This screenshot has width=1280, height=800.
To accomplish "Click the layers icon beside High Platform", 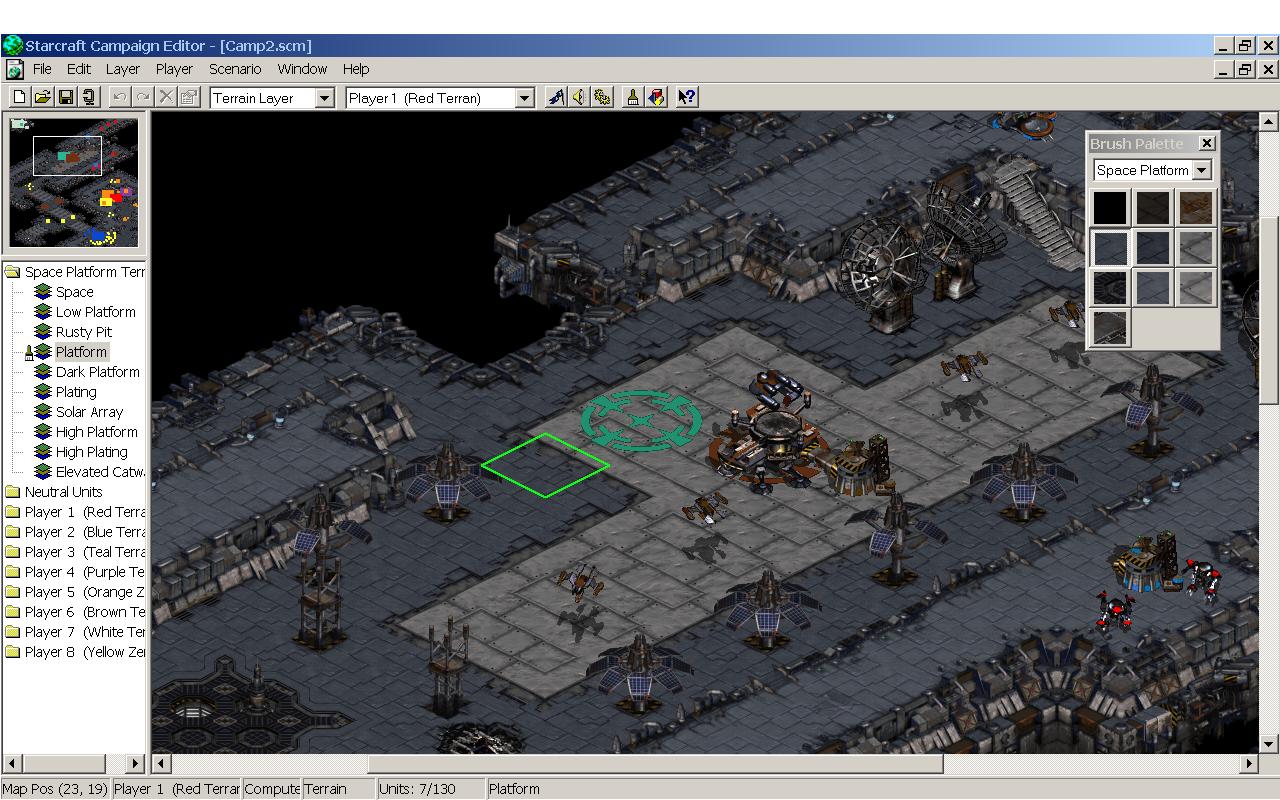I will pyautogui.click(x=42, y=432).
